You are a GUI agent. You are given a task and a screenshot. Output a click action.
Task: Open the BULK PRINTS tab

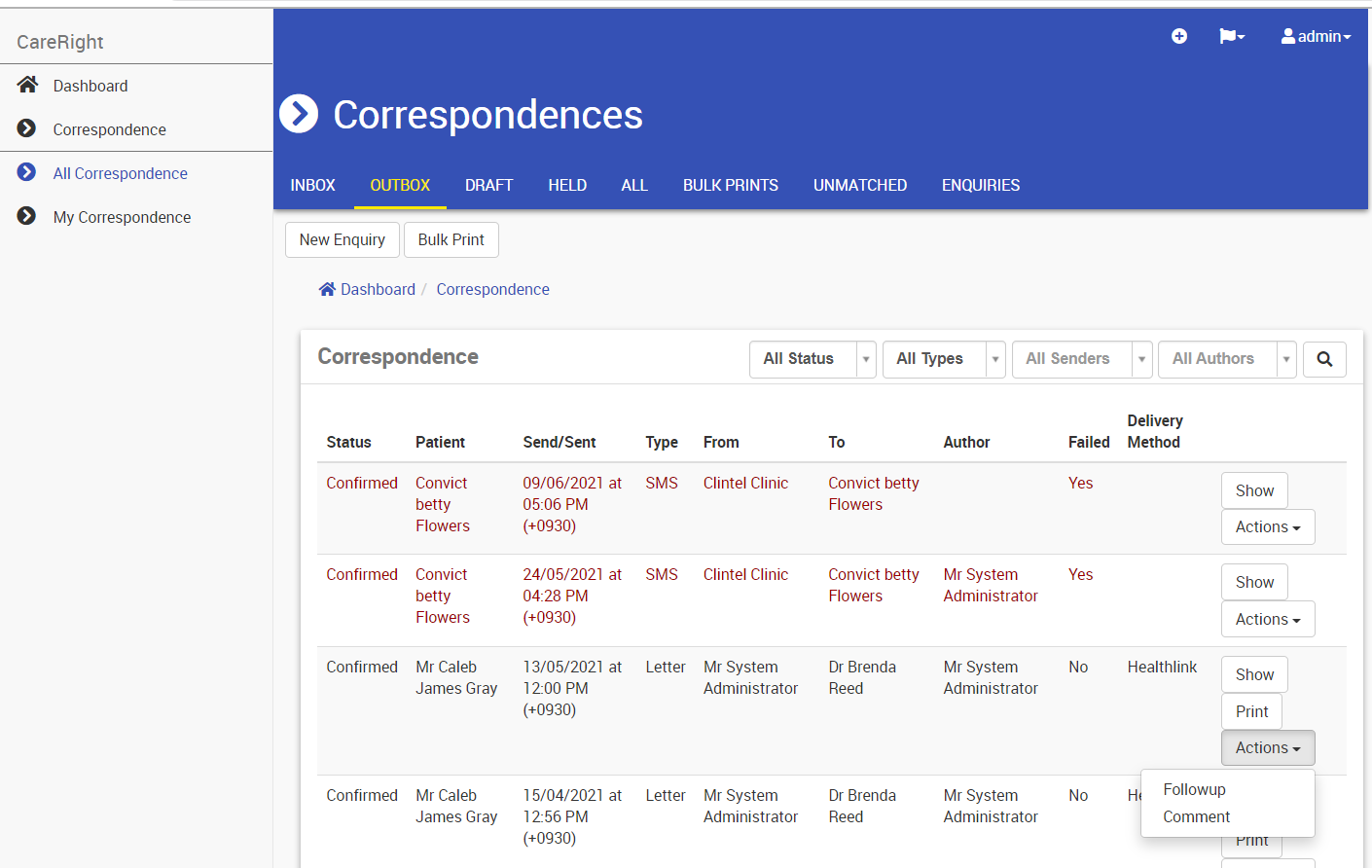point(731,185)
